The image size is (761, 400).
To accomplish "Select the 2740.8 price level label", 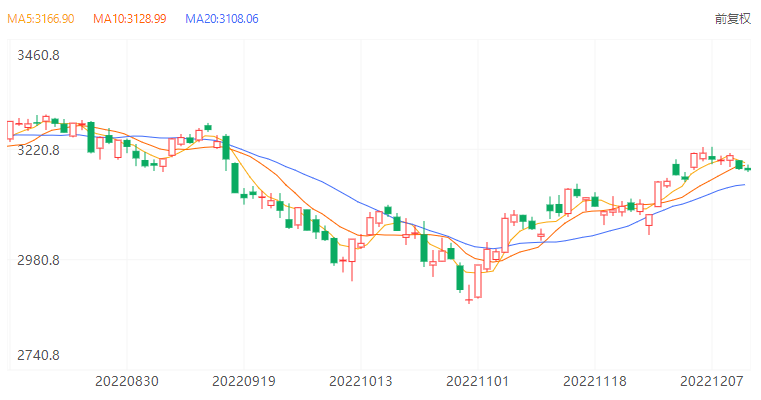I will [x=39, y=355].
